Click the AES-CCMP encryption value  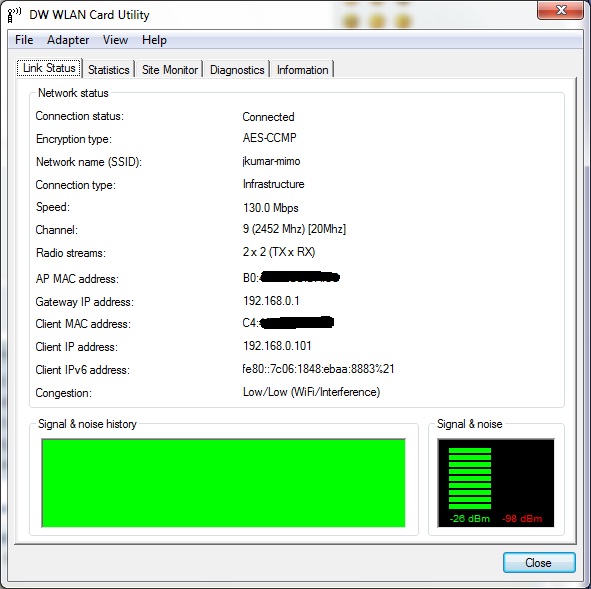(269, 138)
